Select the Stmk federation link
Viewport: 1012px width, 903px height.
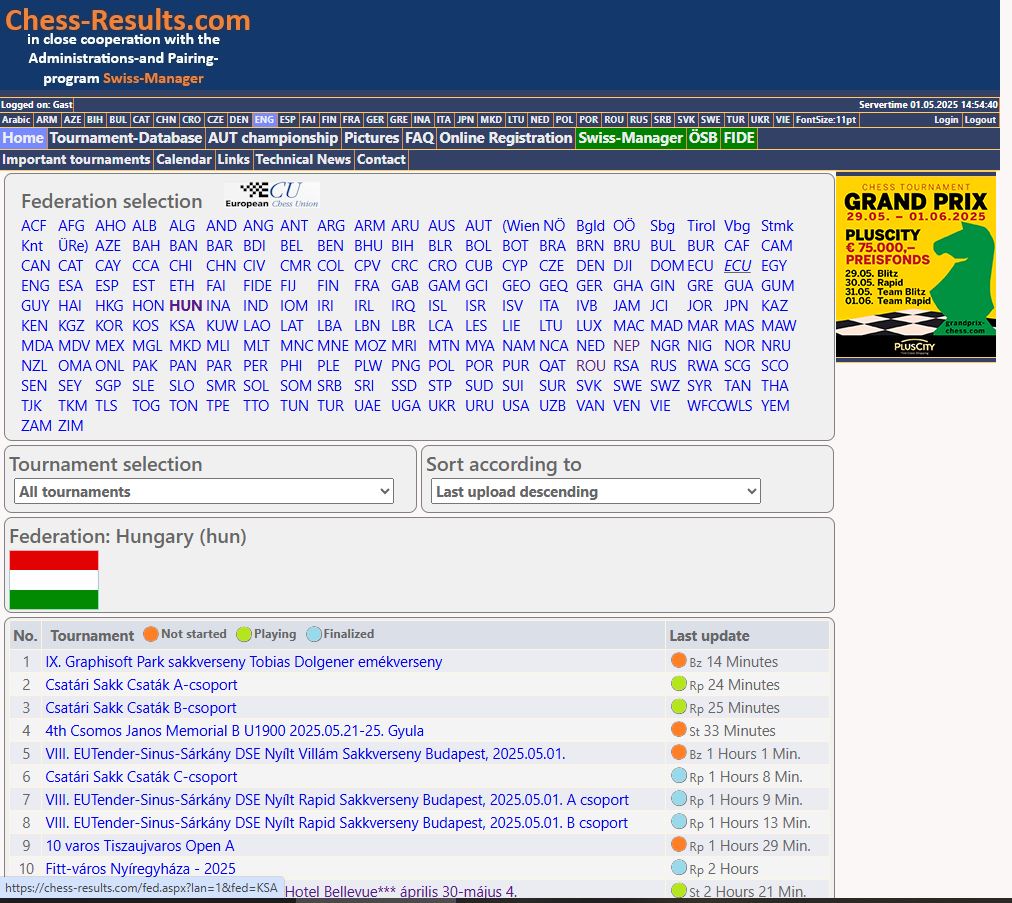click(x=777, y=226)
